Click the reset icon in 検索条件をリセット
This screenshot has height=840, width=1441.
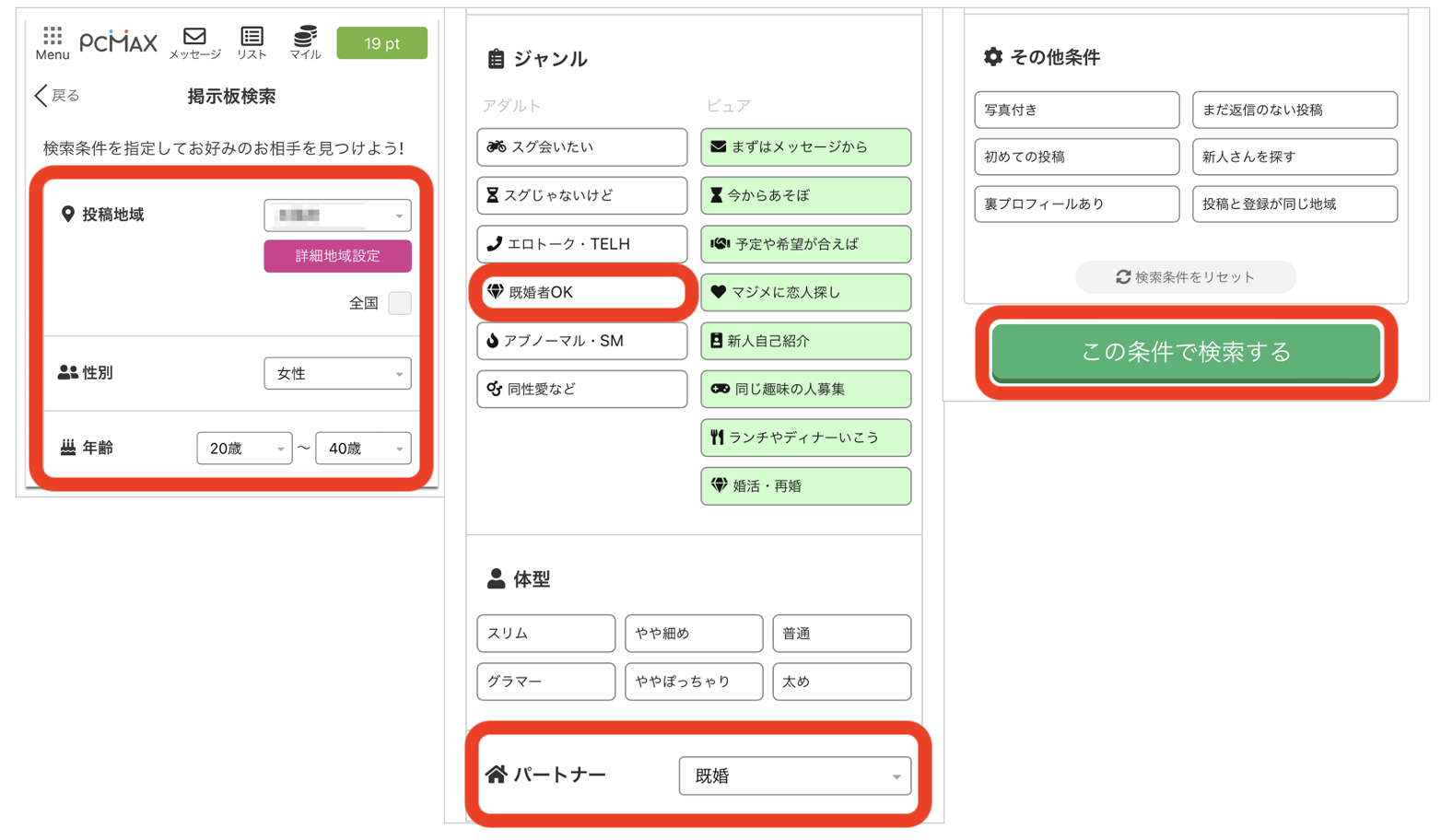[x=1122, y=277]
